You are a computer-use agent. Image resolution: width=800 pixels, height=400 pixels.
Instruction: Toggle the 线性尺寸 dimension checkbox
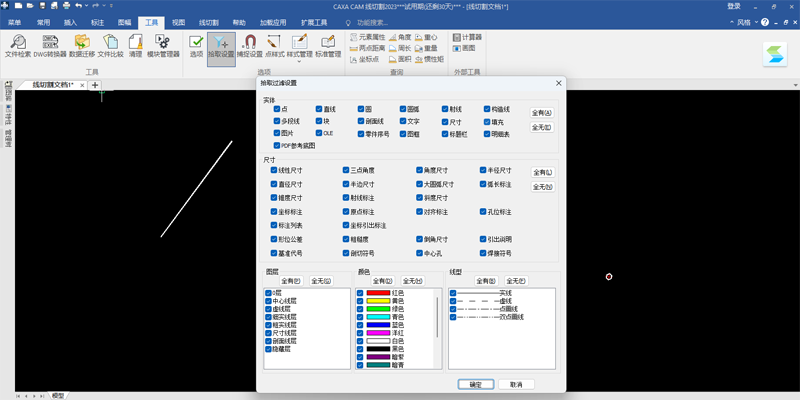pyautogui.click(x=274, y=170)
